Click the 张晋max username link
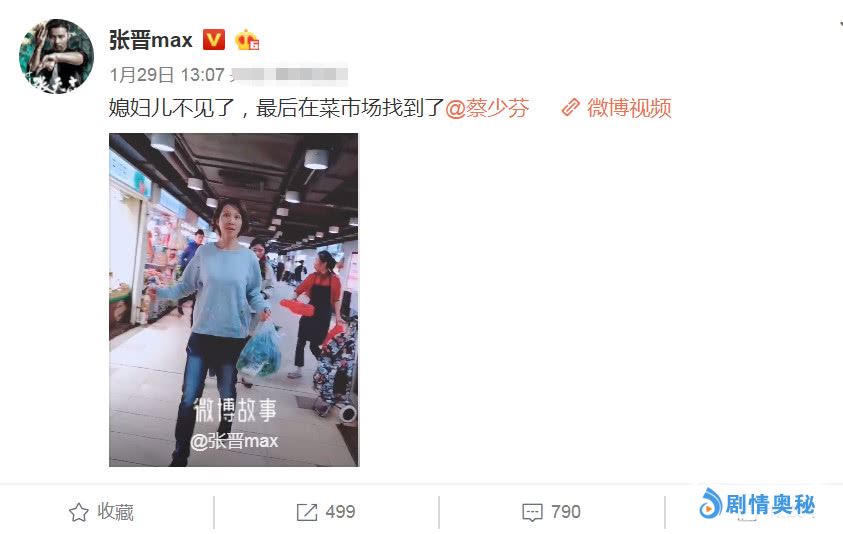843x534 pixels. pos(151,40)
